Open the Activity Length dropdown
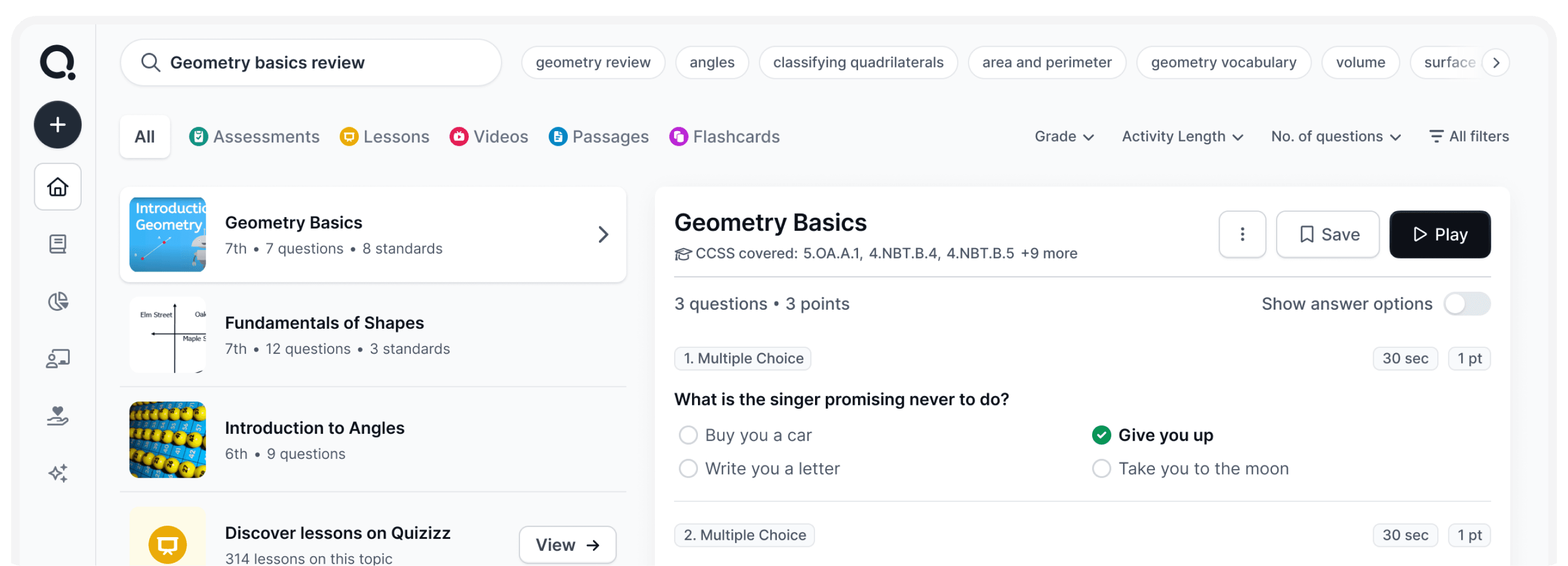This screenshot has width=1568, height=566. 1182,136
